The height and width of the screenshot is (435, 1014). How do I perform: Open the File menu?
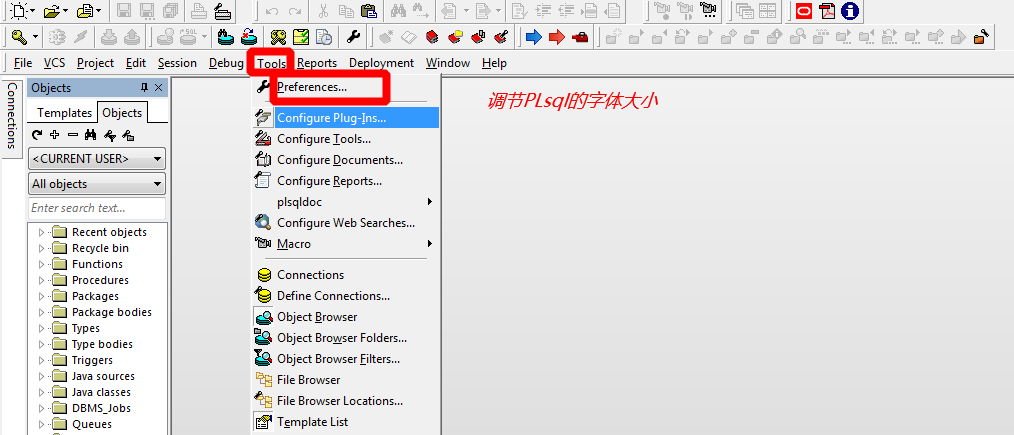click(23, 63)
